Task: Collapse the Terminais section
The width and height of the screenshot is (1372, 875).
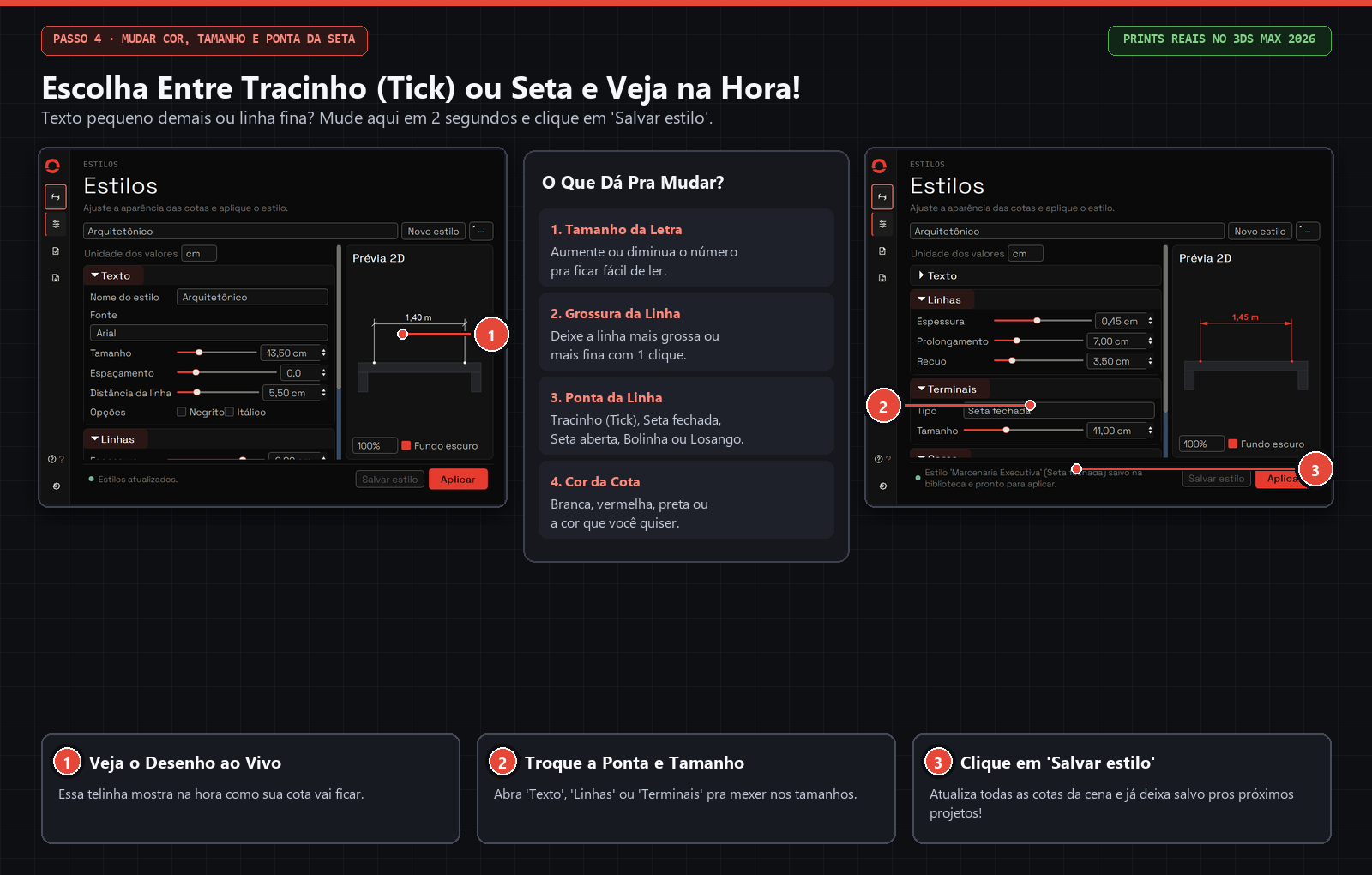Action: (x=949, y=389)
